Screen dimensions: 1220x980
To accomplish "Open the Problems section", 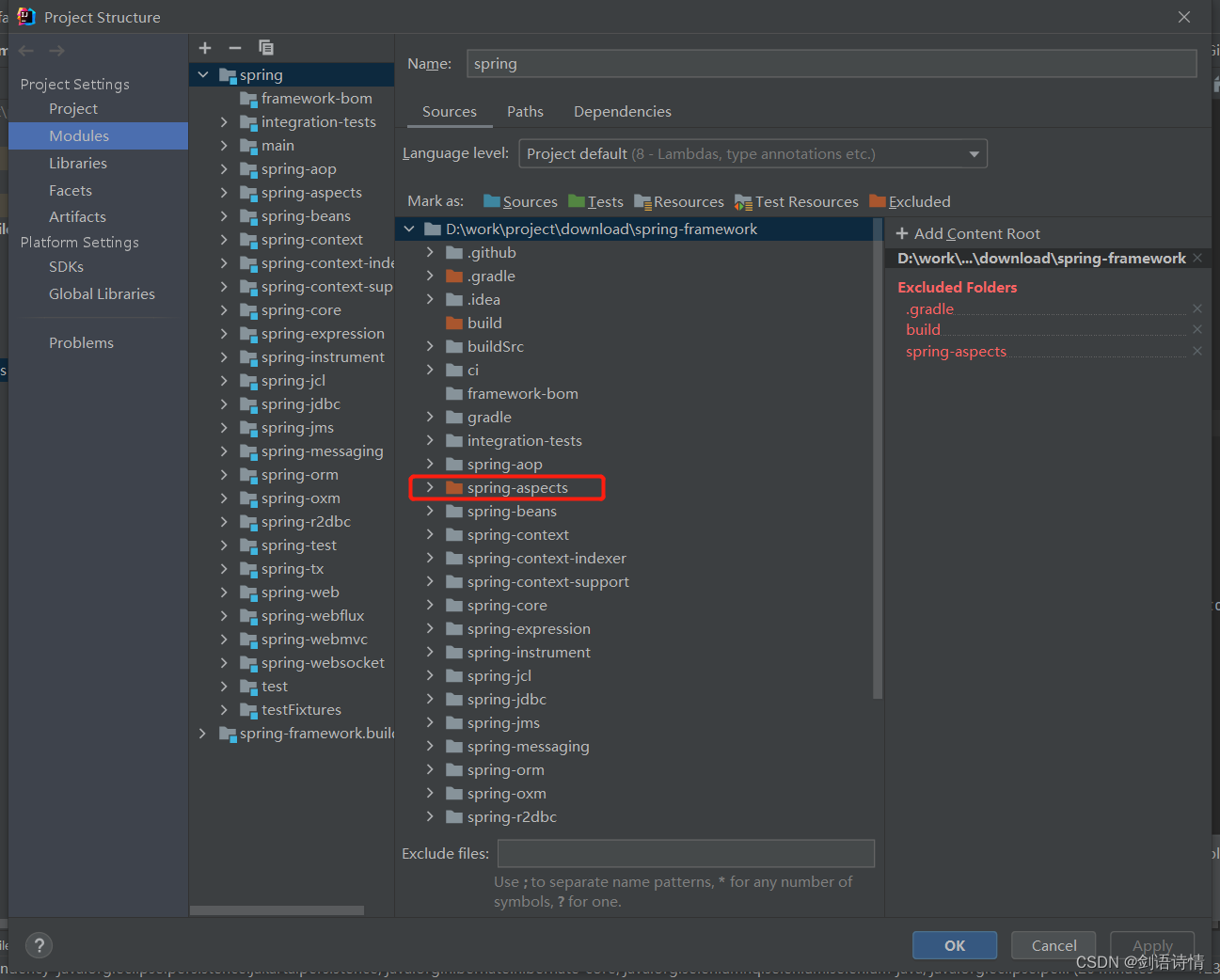I will [x=81, y=343].
